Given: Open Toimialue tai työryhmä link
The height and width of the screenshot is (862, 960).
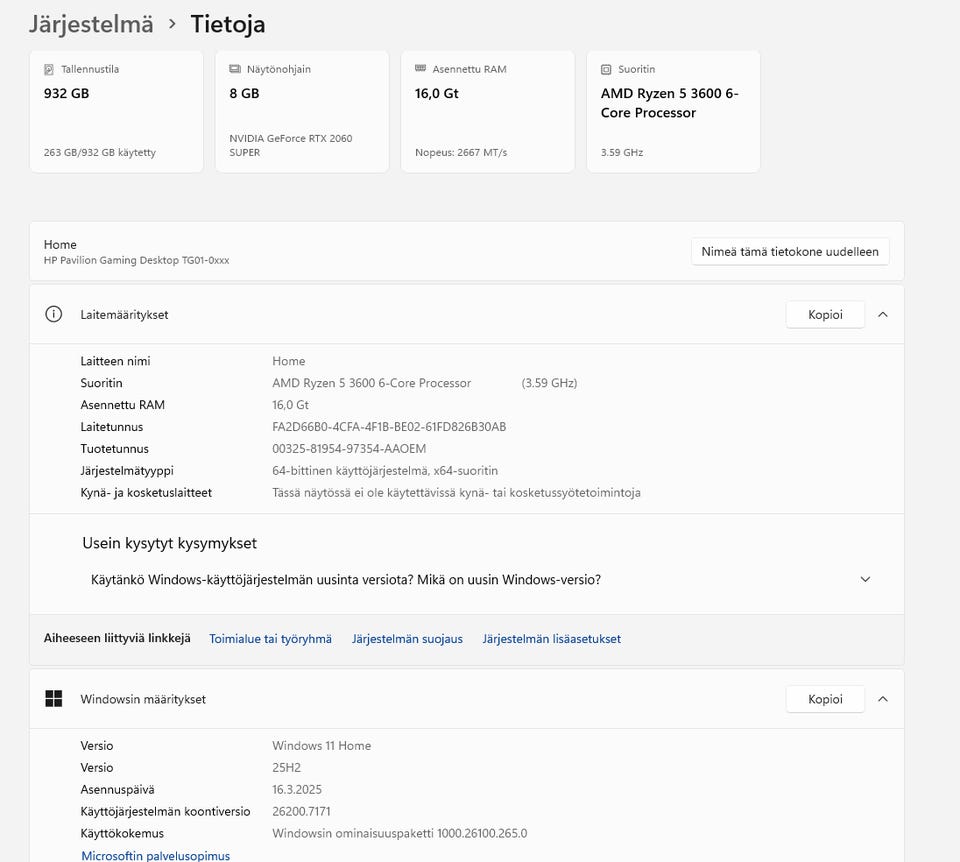Looking at the screenshot, I should pyautogui.click(x=270, y=639).
